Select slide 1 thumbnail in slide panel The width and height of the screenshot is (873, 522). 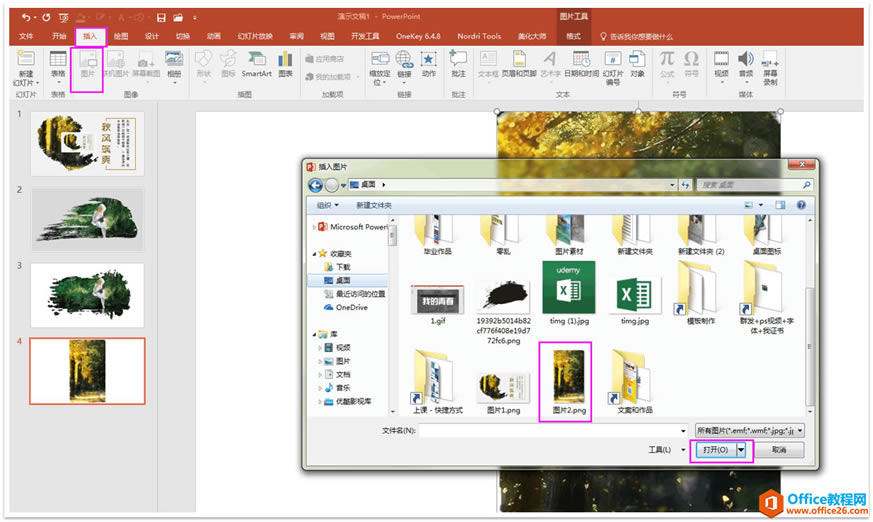pos(87,144)
